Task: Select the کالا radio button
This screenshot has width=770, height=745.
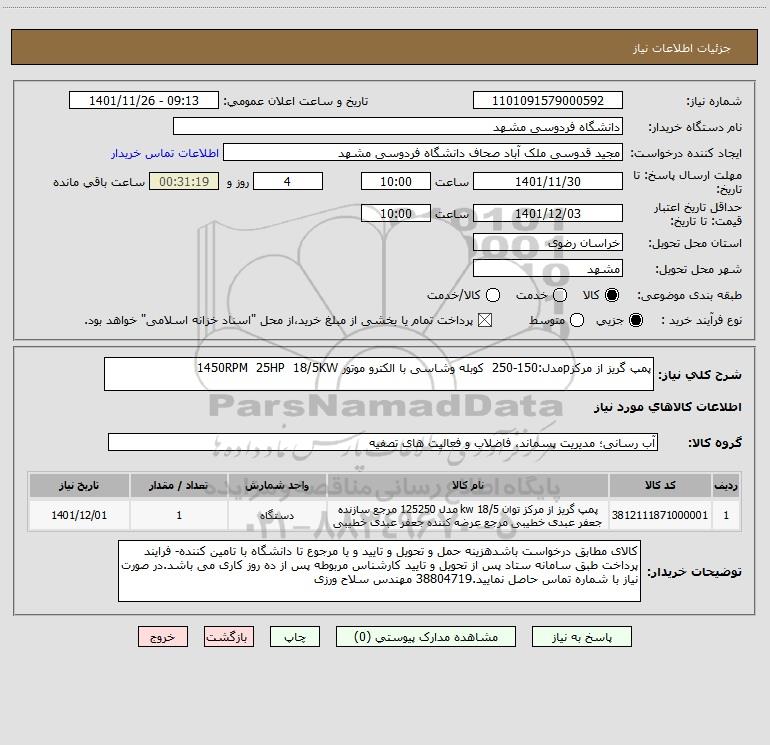Action: click(x=612, y=295)
